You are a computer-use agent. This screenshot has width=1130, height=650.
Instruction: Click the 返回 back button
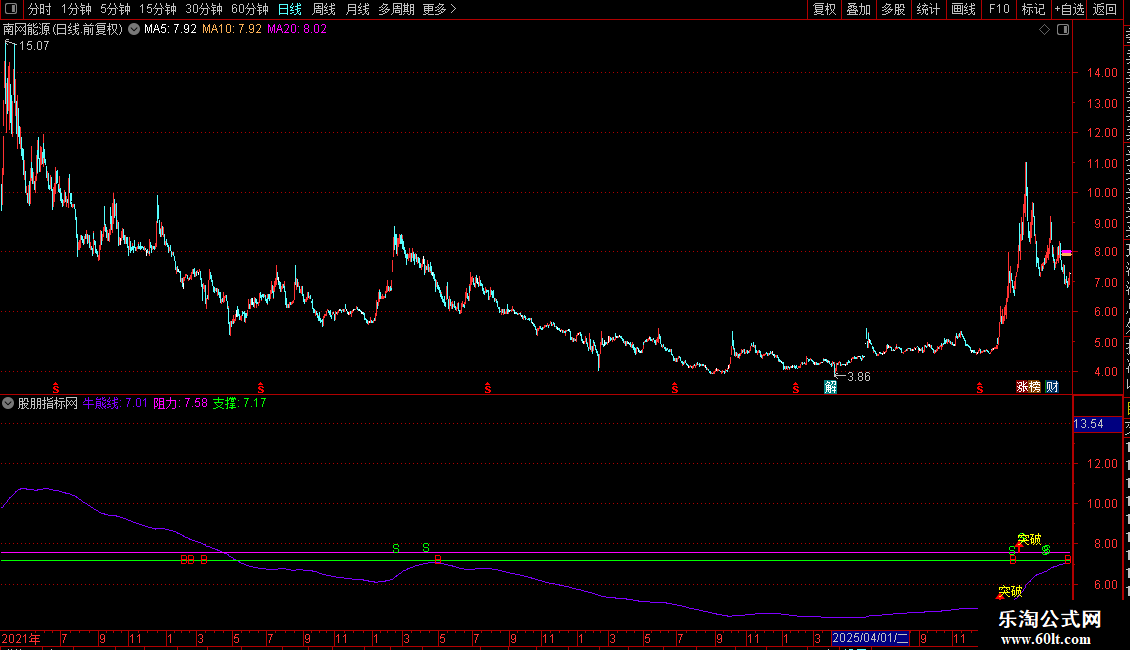[x=1104, y=9]
